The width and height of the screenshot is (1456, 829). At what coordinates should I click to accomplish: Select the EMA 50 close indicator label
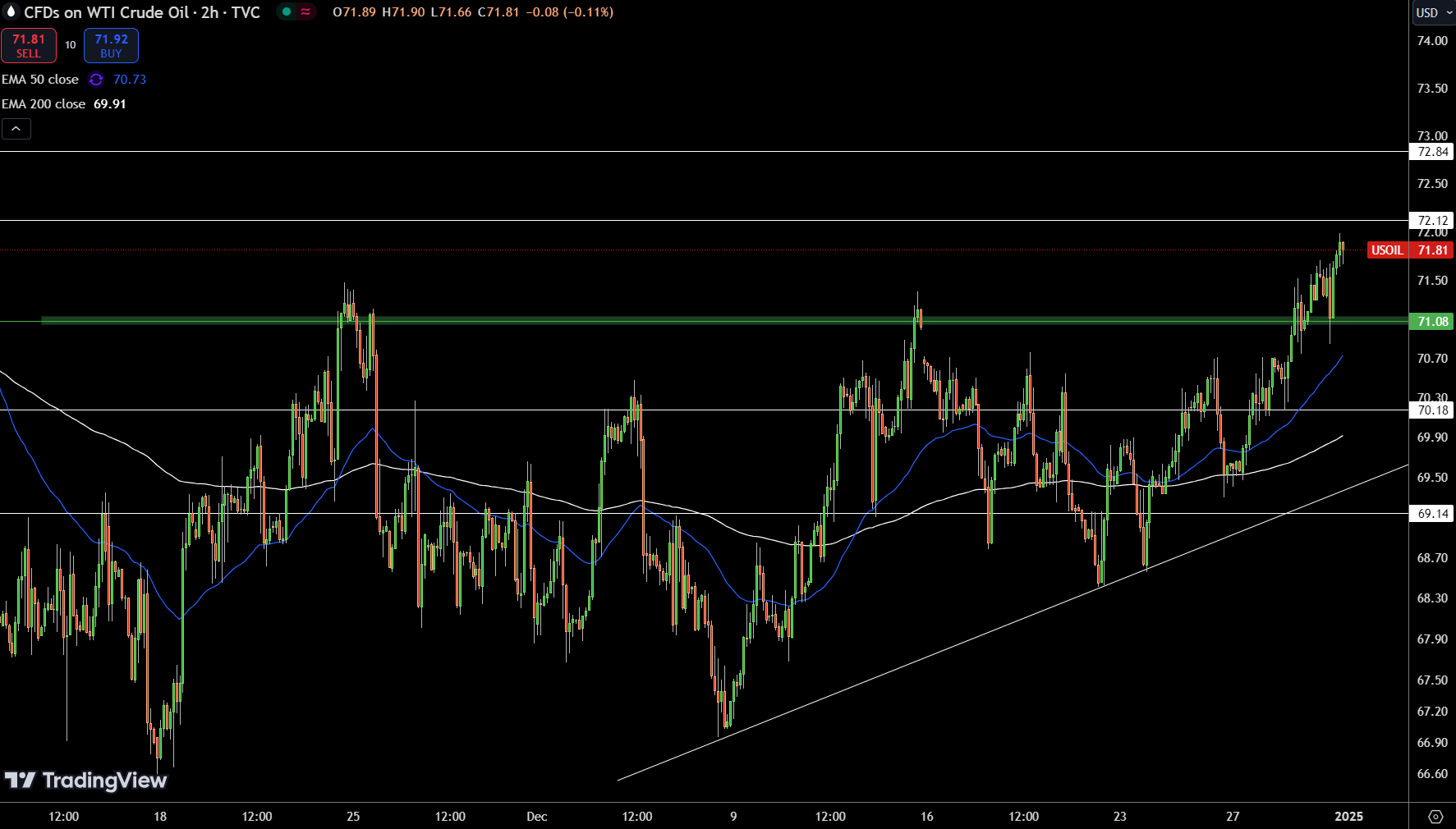pyautogui.click(x=40, y=80)
